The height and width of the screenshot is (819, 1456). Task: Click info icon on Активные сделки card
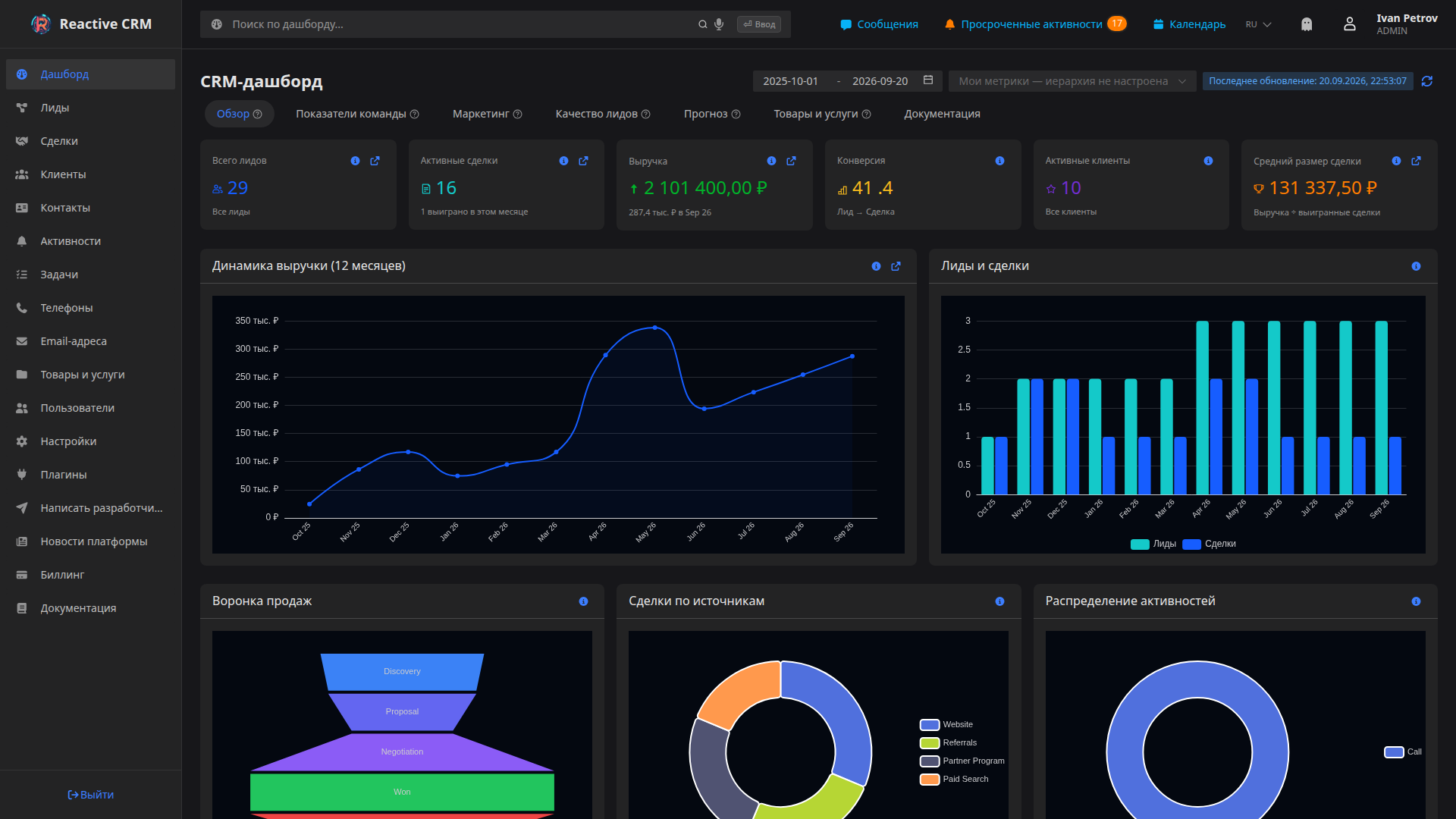pyautogui.click(x=563, y=161)
